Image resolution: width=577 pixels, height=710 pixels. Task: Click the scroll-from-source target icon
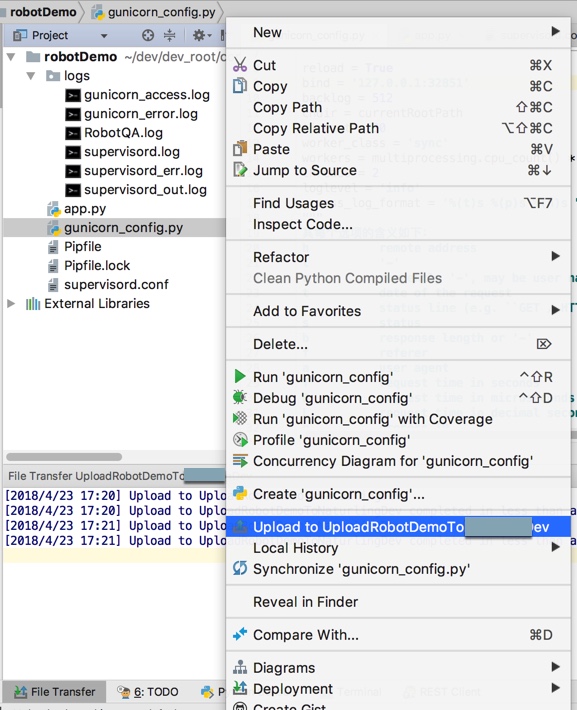coord(148,35)
